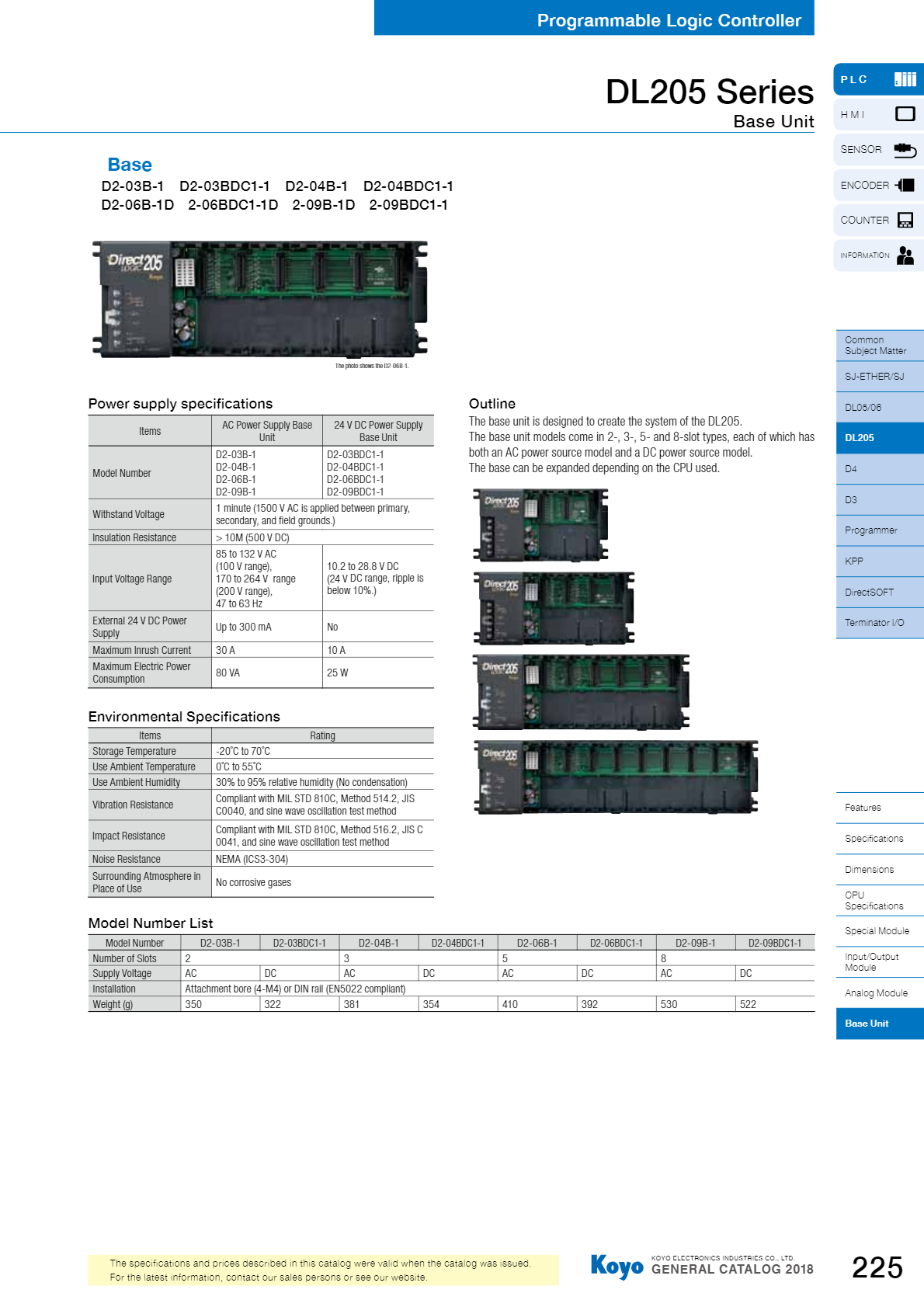Click the '80 VA' power consumption cell
The width and height of the screenshot is (924, 1307).
tap(267, 673)
